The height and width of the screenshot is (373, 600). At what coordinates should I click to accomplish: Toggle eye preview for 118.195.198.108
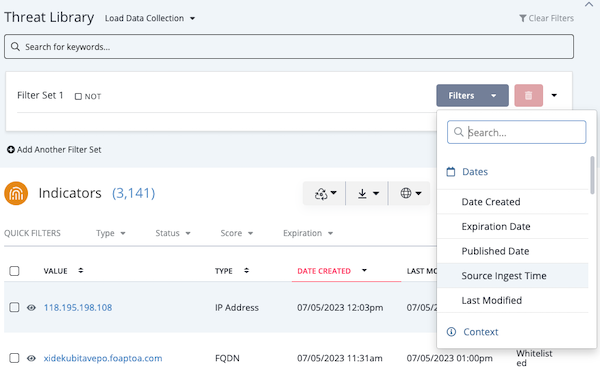click(31, 308)
